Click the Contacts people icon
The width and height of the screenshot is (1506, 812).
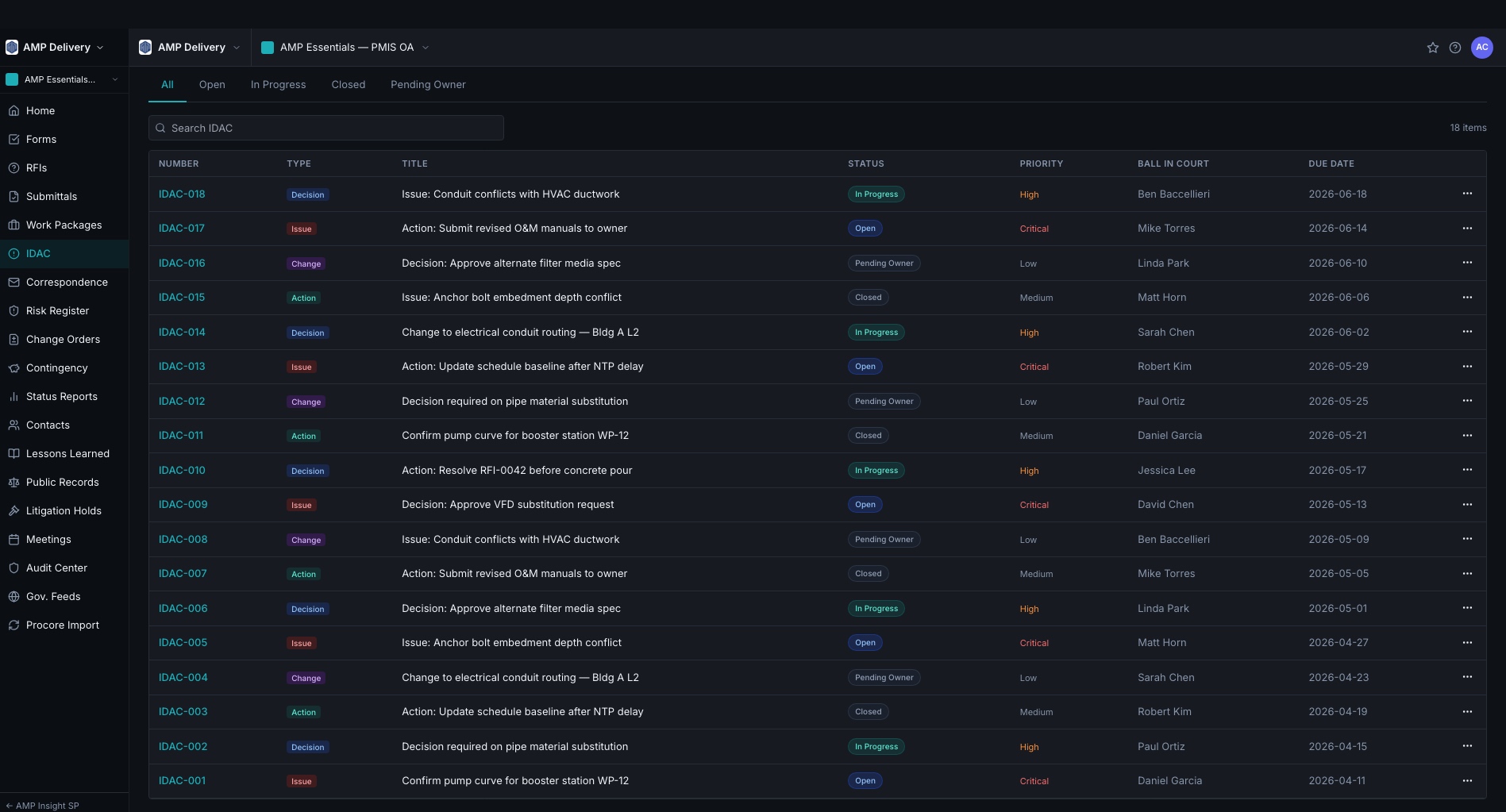(13, 425)
